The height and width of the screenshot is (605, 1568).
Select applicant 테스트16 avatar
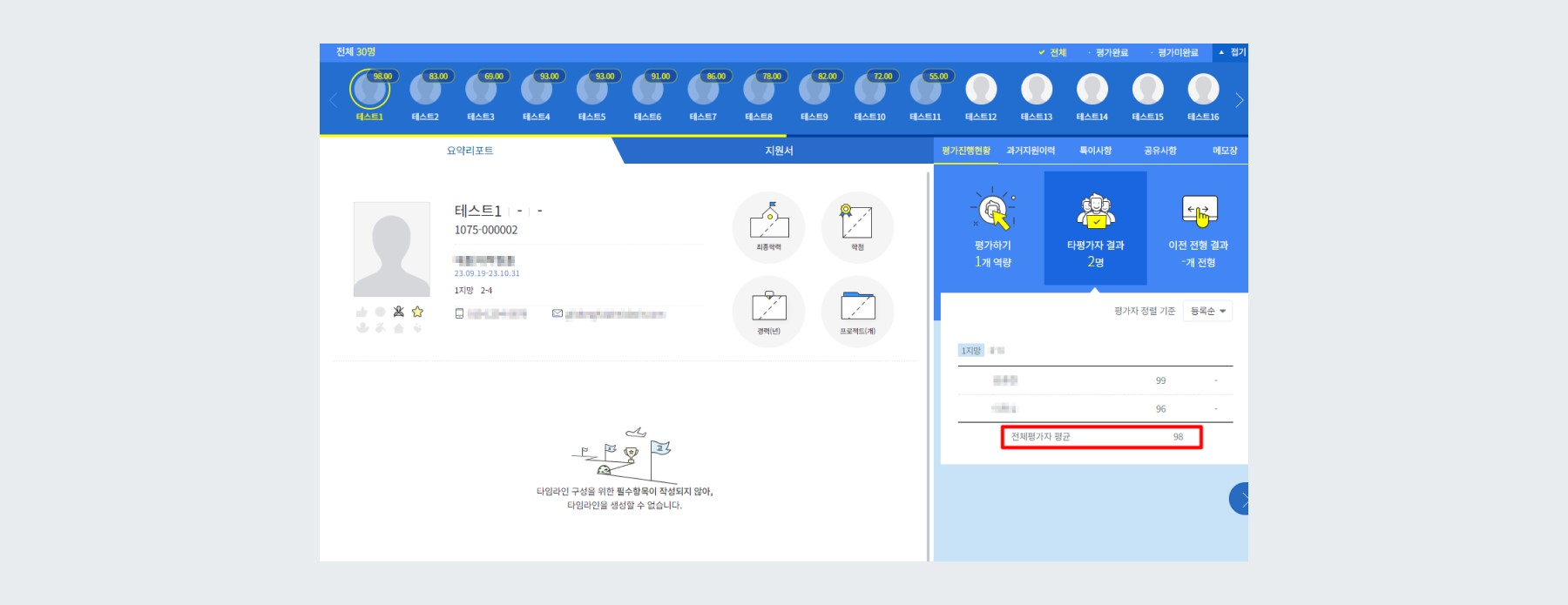coord(1203,89)
